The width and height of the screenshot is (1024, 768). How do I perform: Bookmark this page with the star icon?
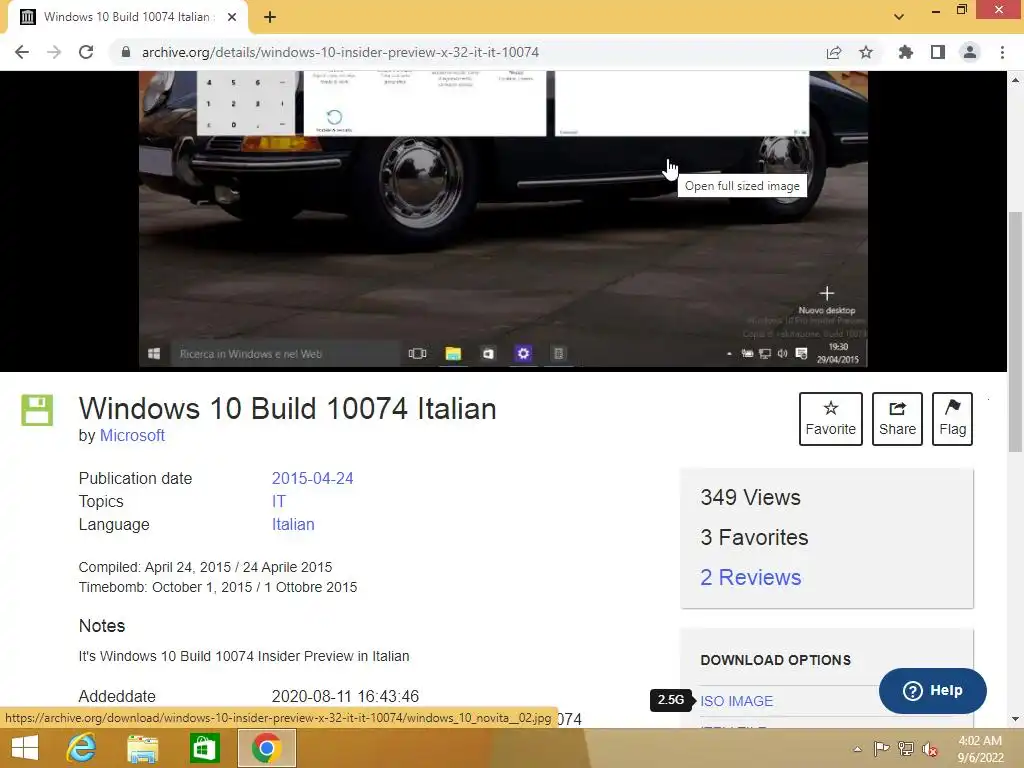(866, 52)
